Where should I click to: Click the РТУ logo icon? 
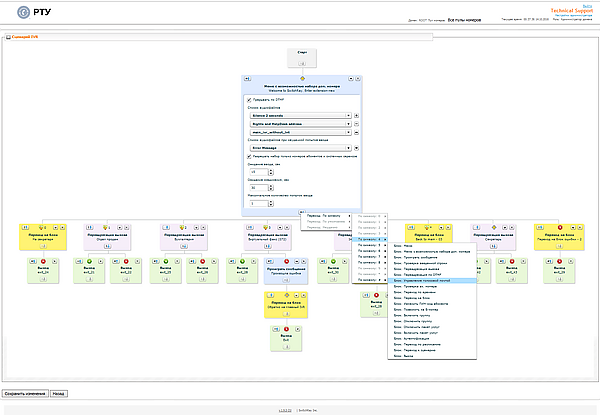pos(10,13)
